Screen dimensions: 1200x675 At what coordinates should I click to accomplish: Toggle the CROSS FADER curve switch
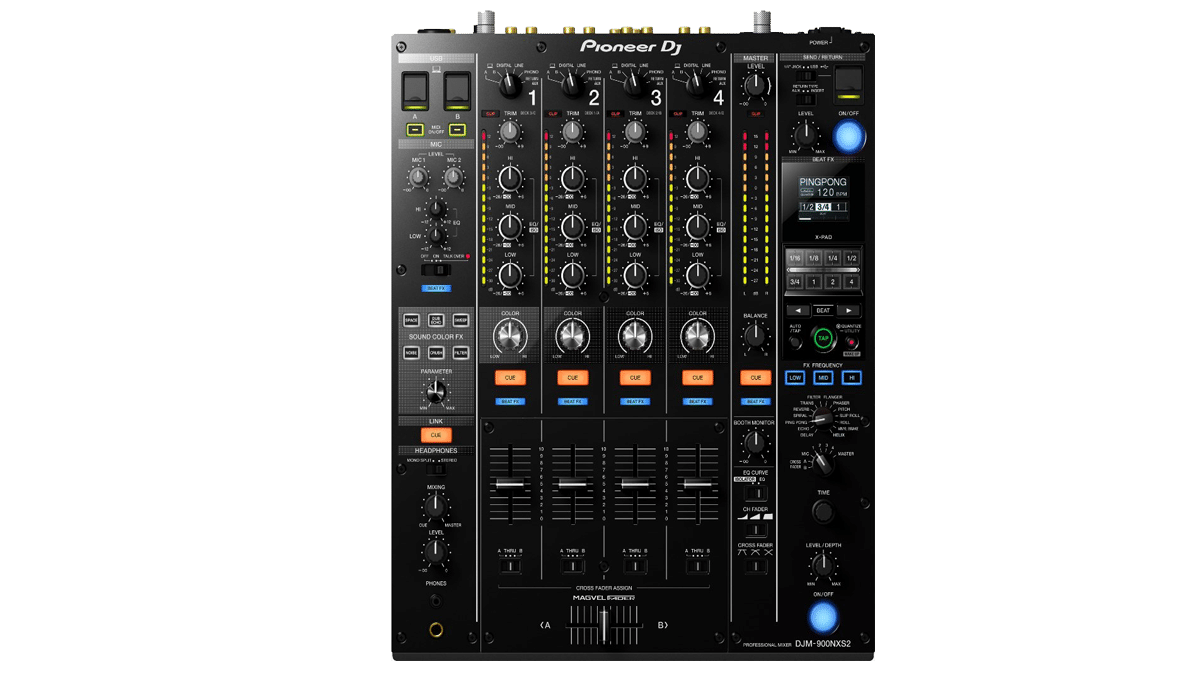pyautogui.click(x=756, y=566)
